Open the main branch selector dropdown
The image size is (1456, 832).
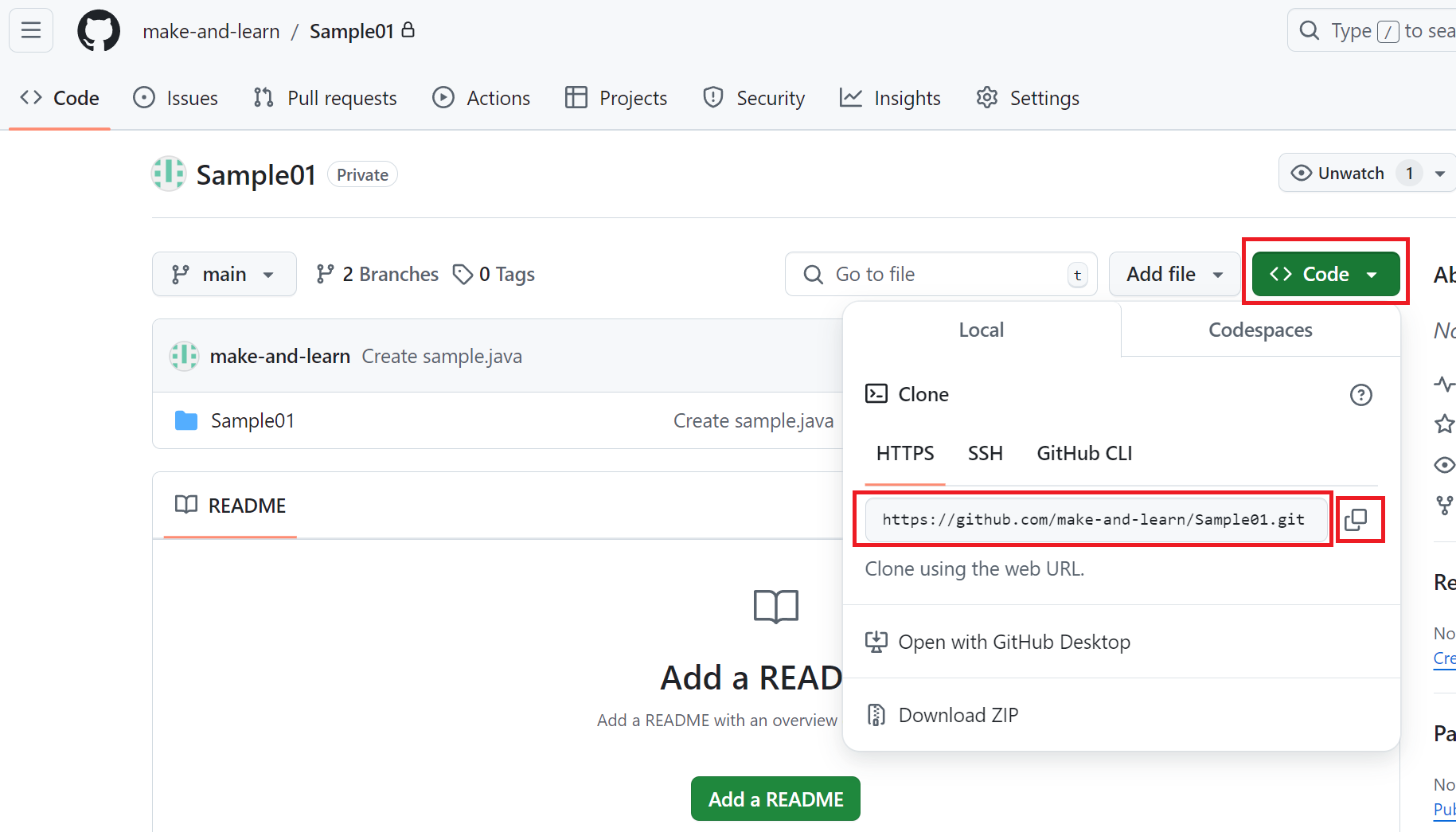(224, 274)
